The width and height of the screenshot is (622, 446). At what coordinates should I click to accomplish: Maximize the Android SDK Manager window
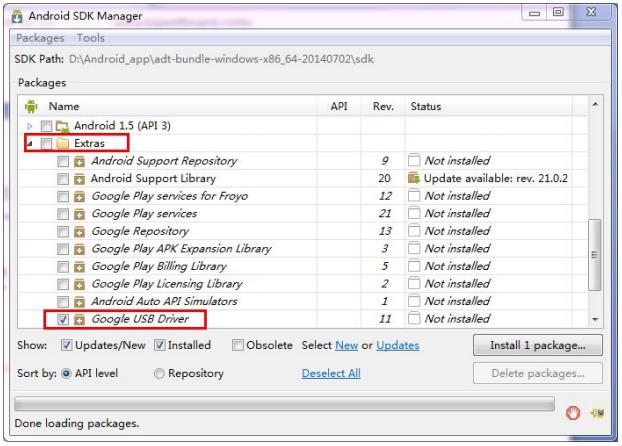tap(558, 12)
